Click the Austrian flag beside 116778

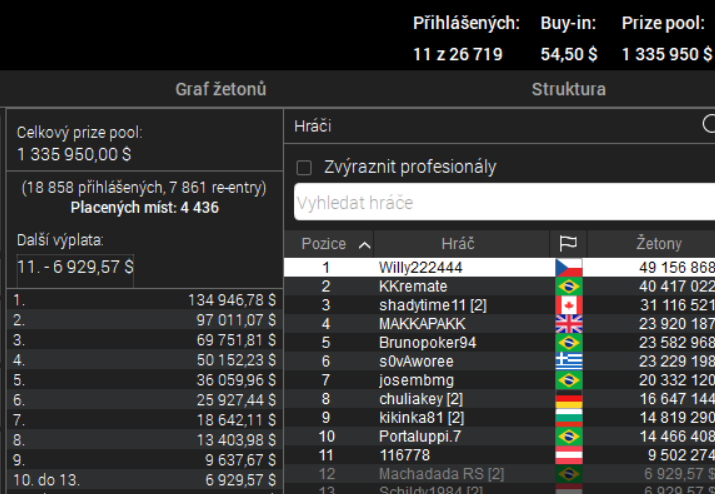tap(569, 455)
